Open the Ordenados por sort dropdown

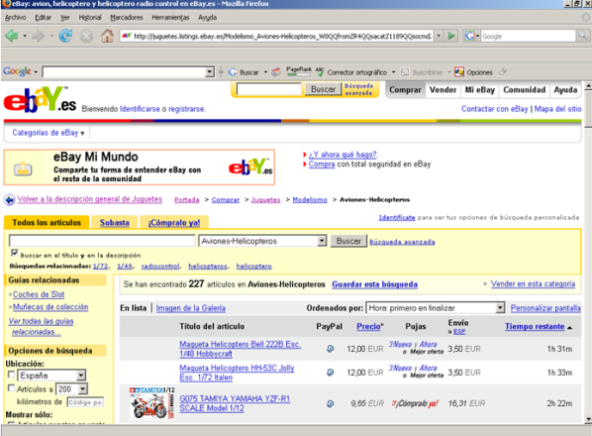click(x=500, y=308)
